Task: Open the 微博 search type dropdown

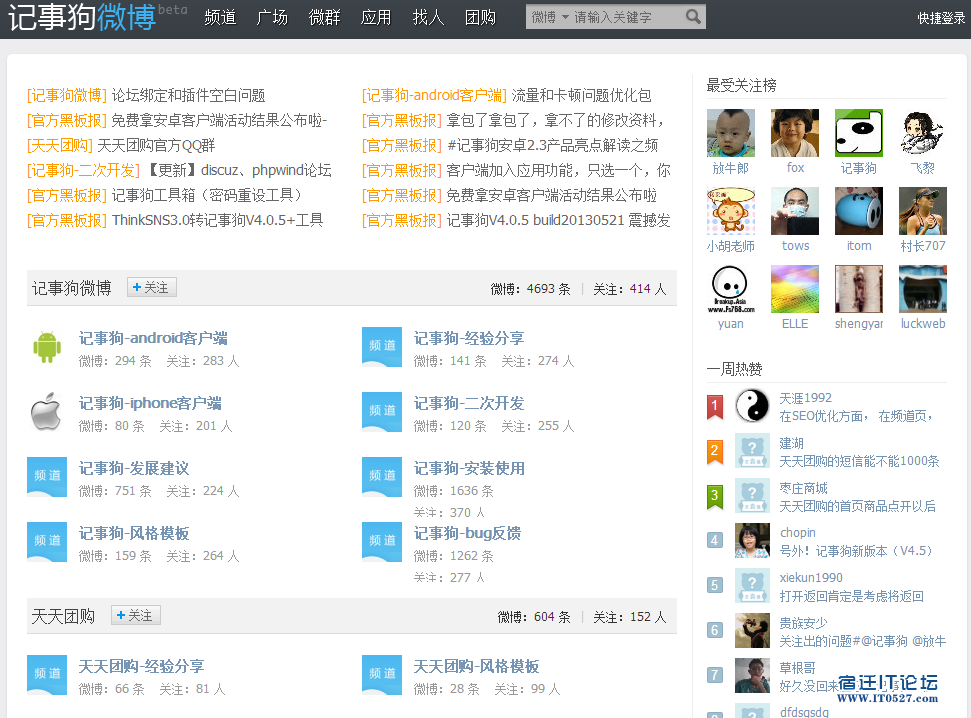Action: point(550,17)
